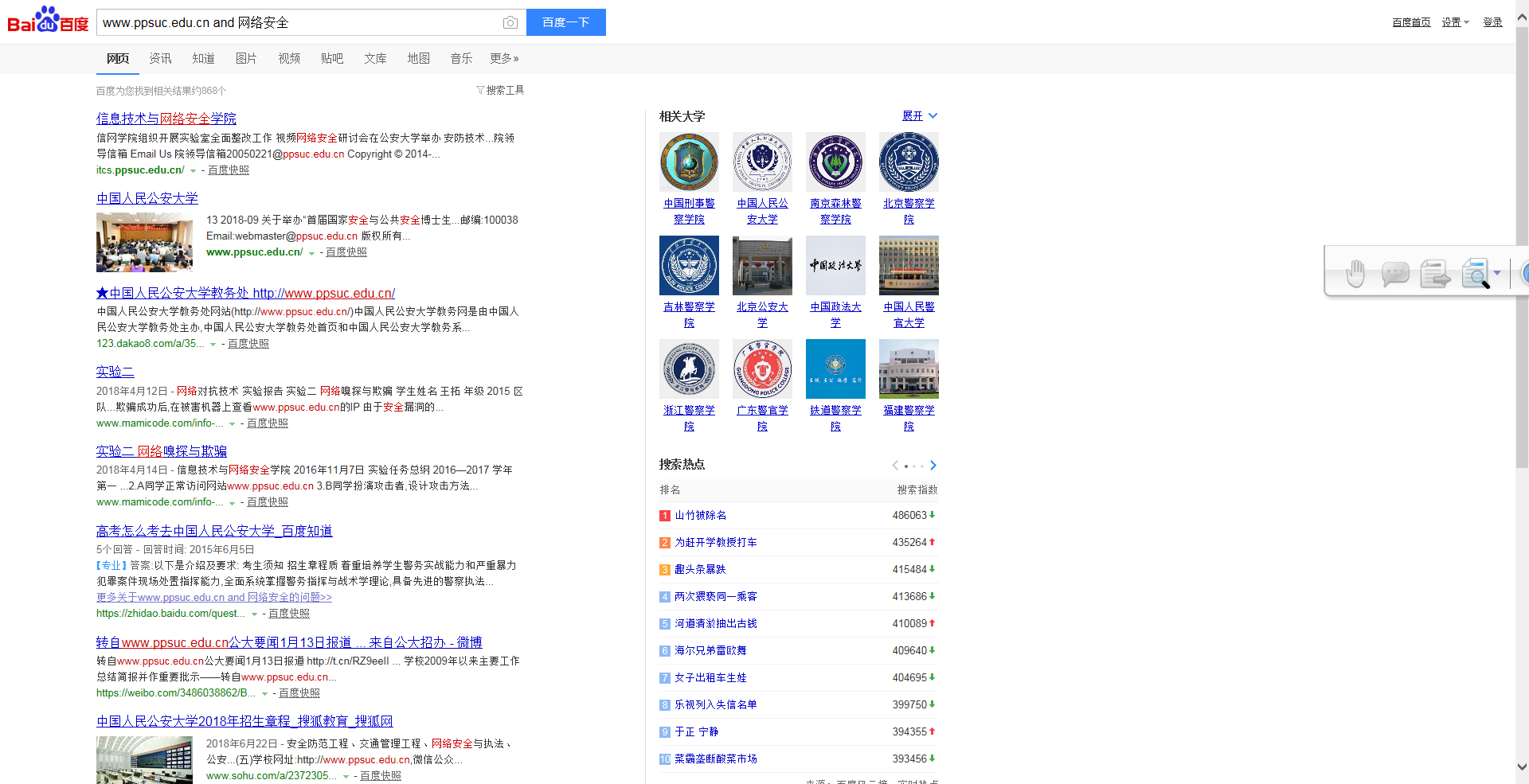
Task: Click the page scrollbar's down arrow
Action: point(1522,767)
